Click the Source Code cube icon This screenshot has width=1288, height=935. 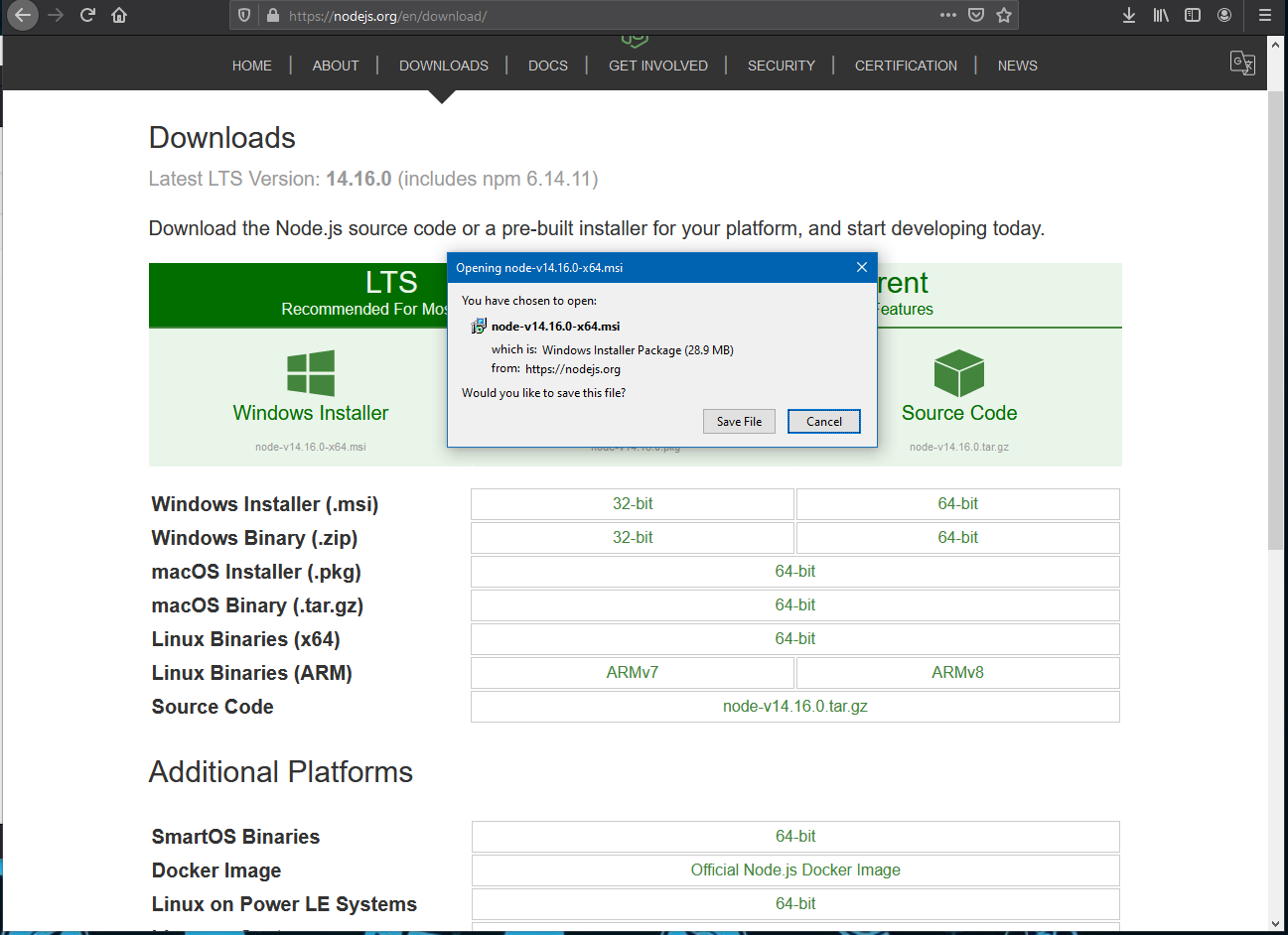959,373
